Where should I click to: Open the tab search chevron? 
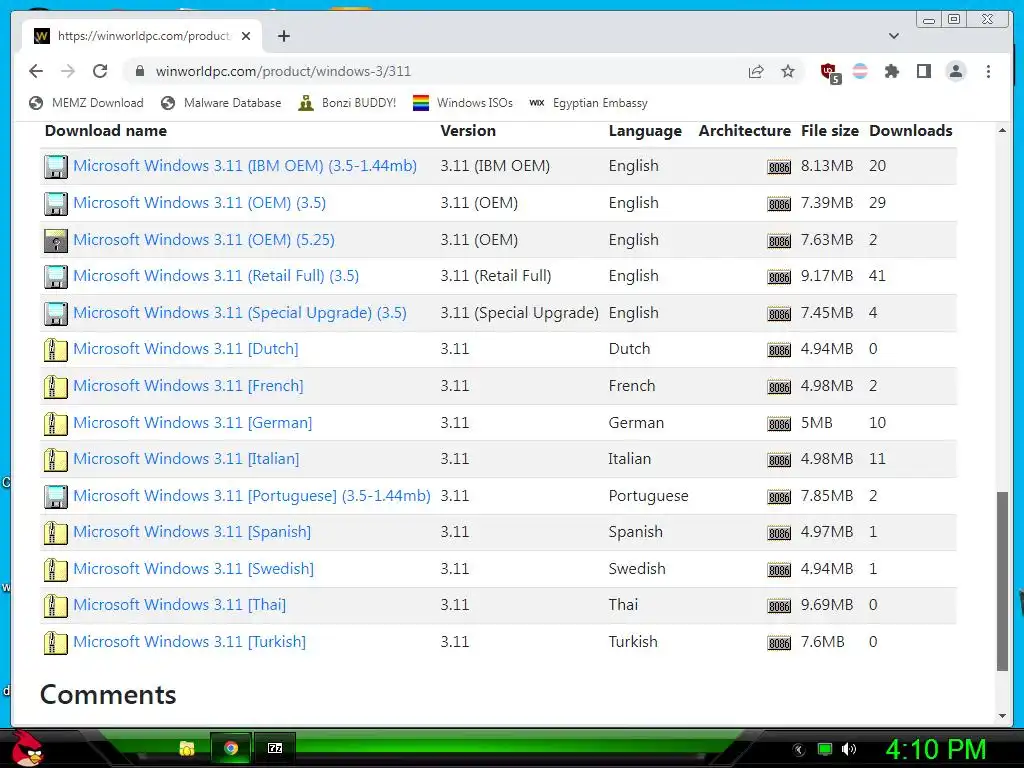point(894,36)
